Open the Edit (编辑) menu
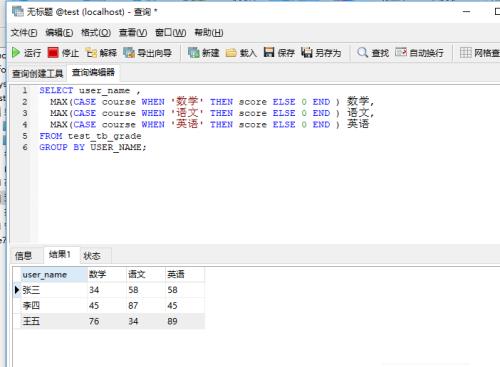Viewport: 500px width, 367px height. click(x=59, y=33)
